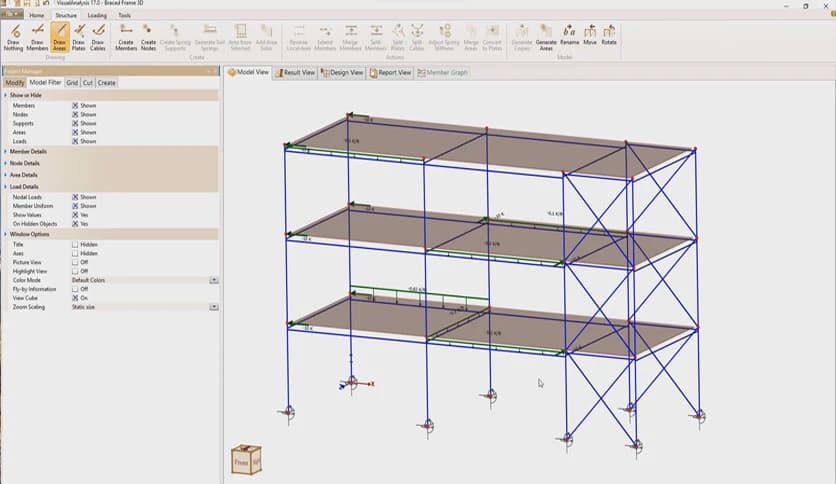Select the Draw Members tool
Viewport: 836px width, 484px height.
[37, 37]
